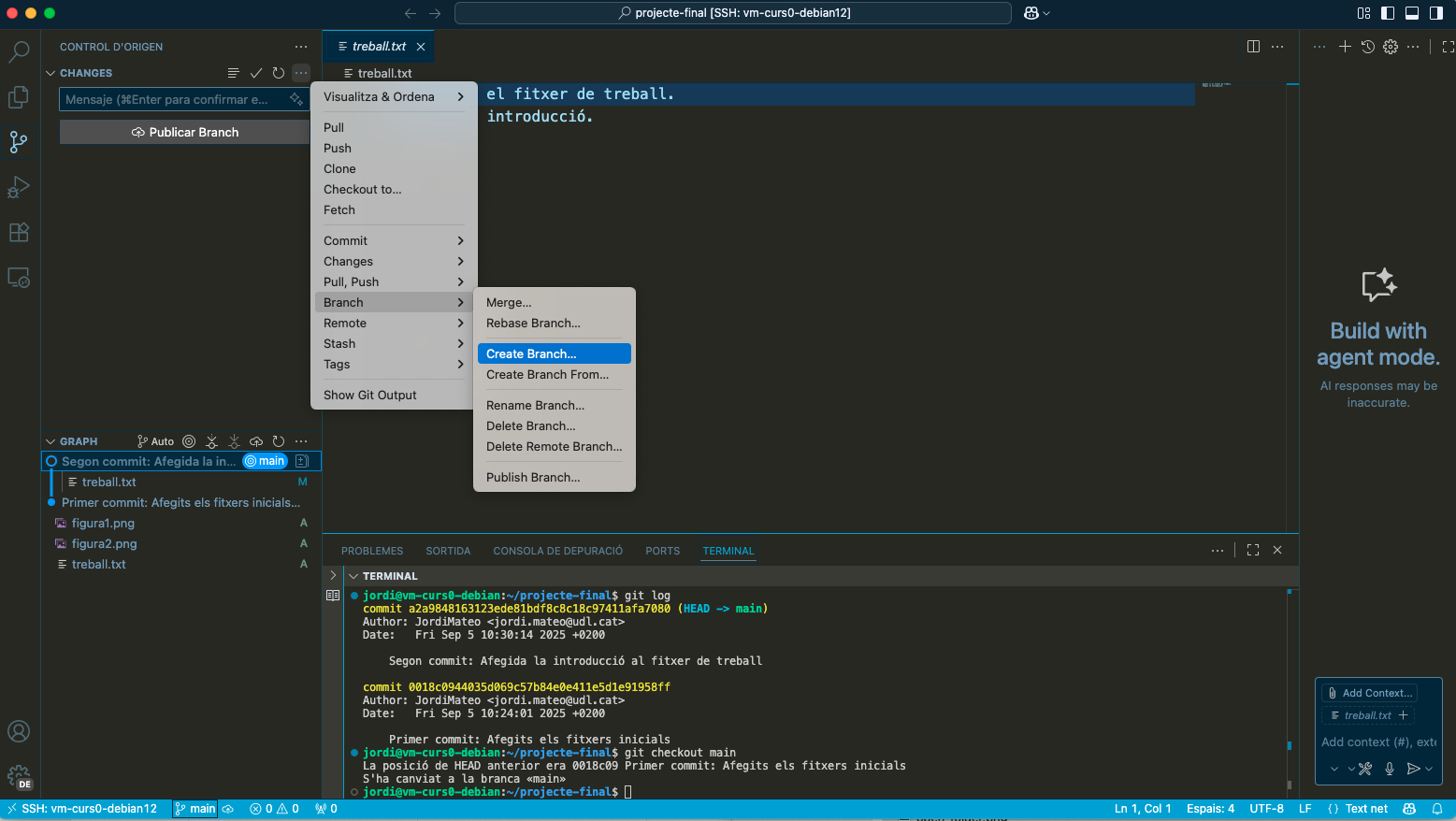
Task: Start voice chat microphone icon
Action: click(x=1390, y=769)
